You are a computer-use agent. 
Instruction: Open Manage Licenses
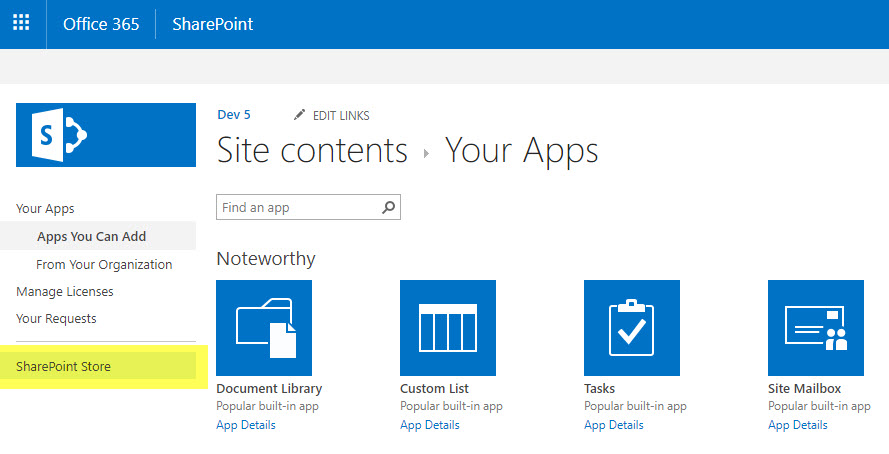tap(65, 291)
